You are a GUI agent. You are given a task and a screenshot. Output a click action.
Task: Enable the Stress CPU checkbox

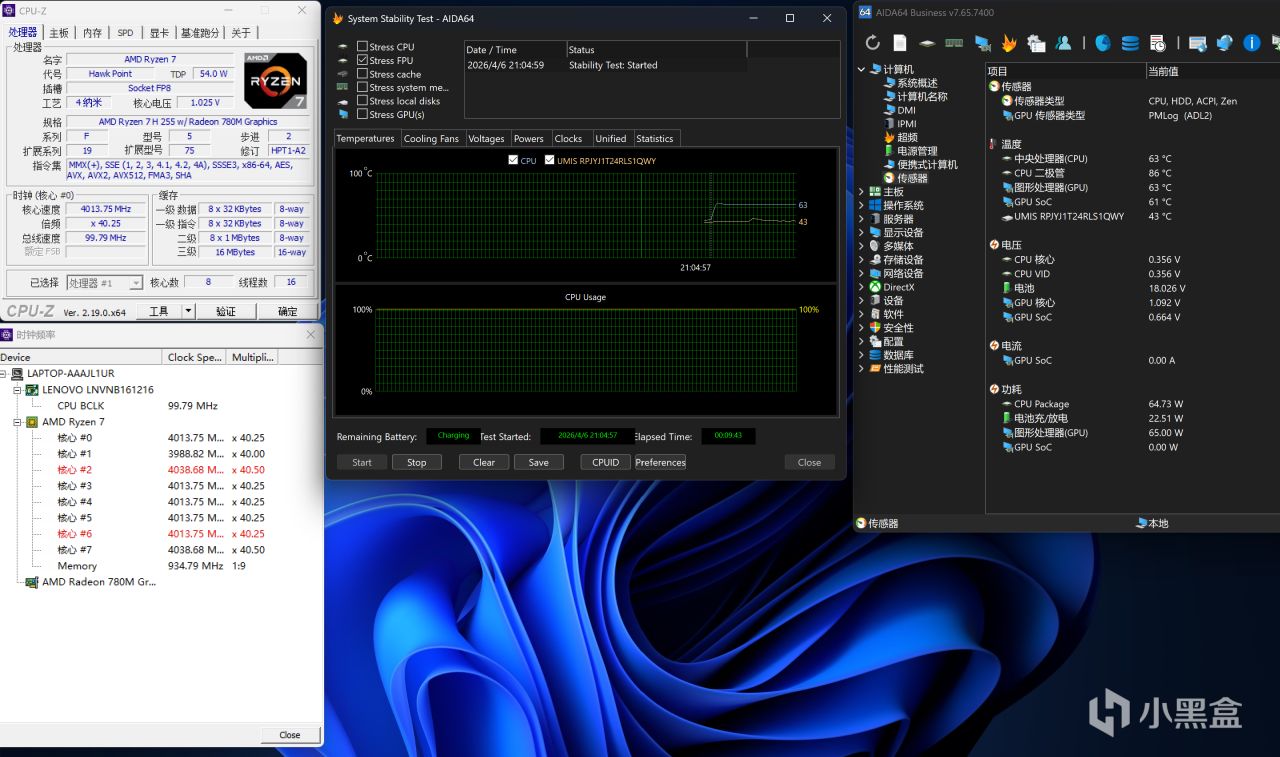(x=363, y=47)
